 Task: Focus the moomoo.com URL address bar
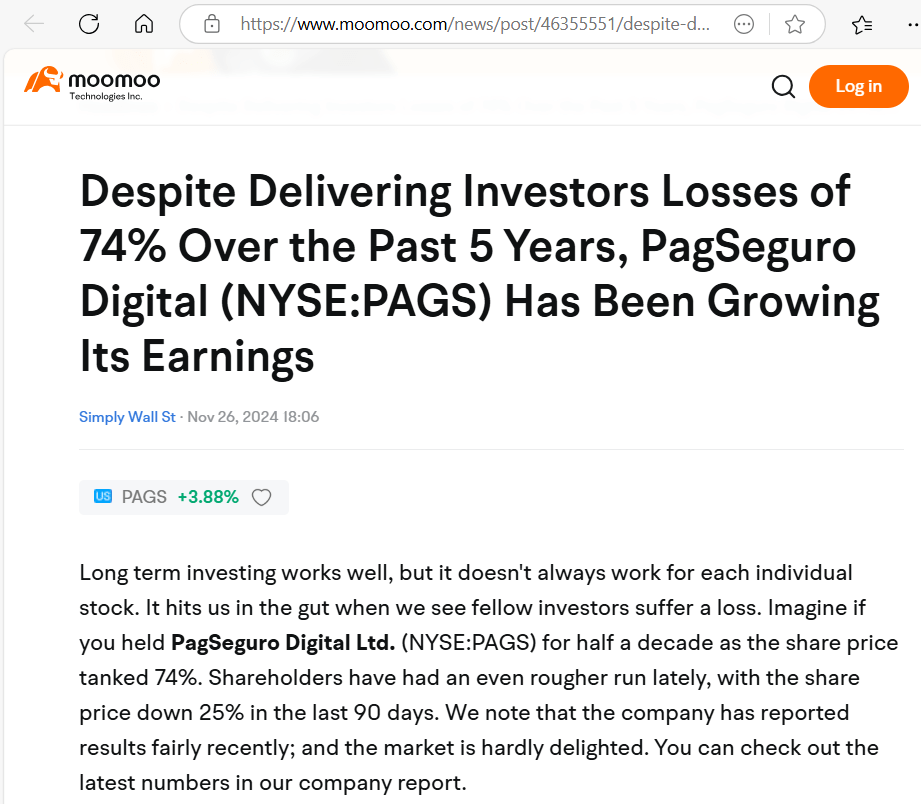point(475,25)
